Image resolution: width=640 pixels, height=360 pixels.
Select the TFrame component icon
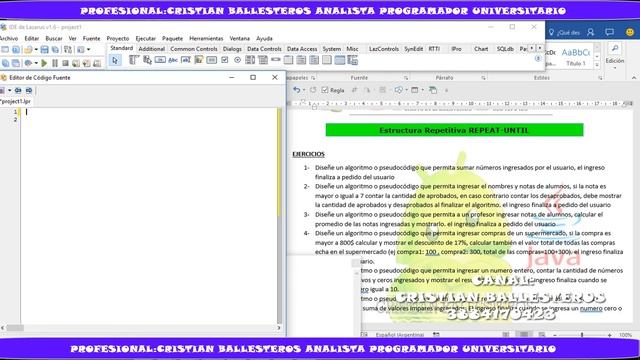(x=340, y=60)
